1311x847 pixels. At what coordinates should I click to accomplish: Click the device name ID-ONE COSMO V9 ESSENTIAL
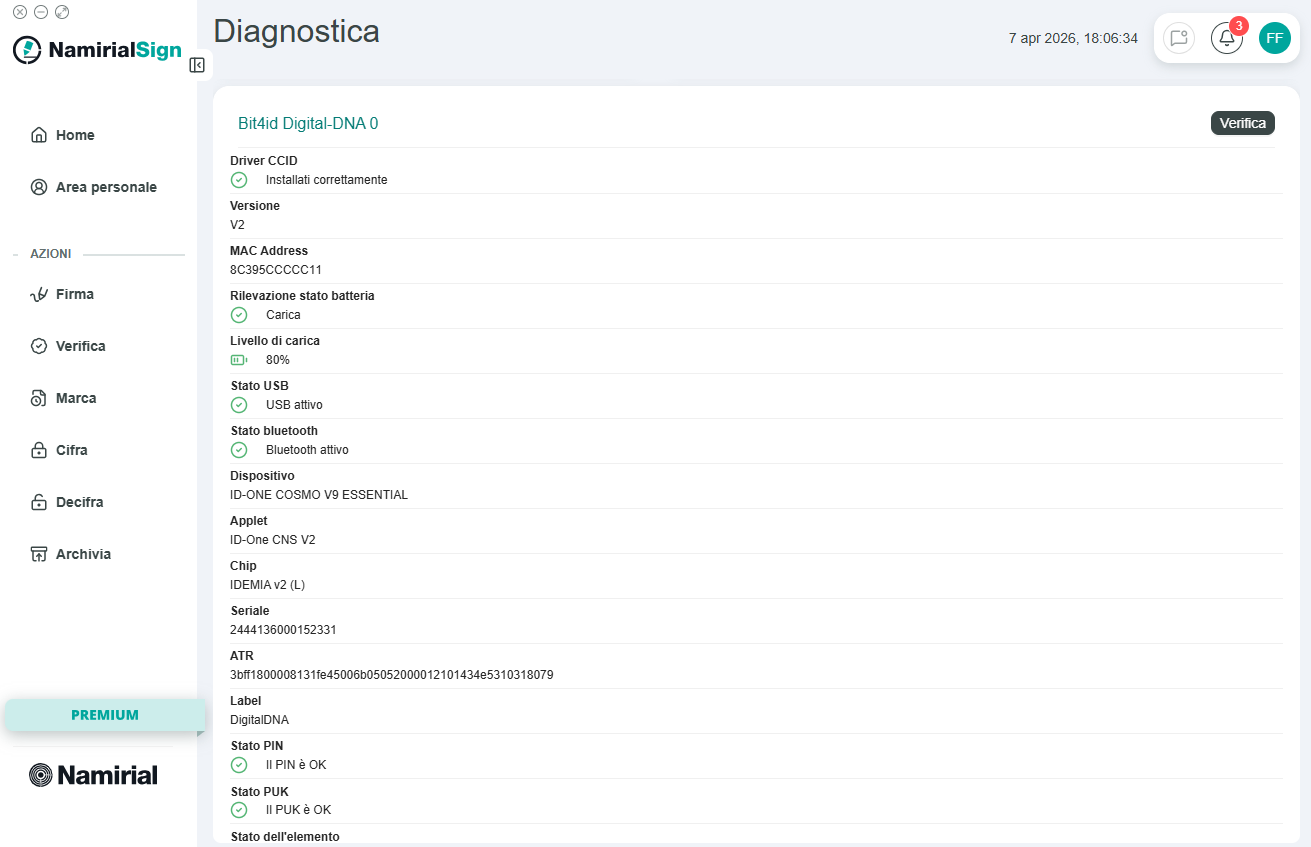click(x=319, y=495)
